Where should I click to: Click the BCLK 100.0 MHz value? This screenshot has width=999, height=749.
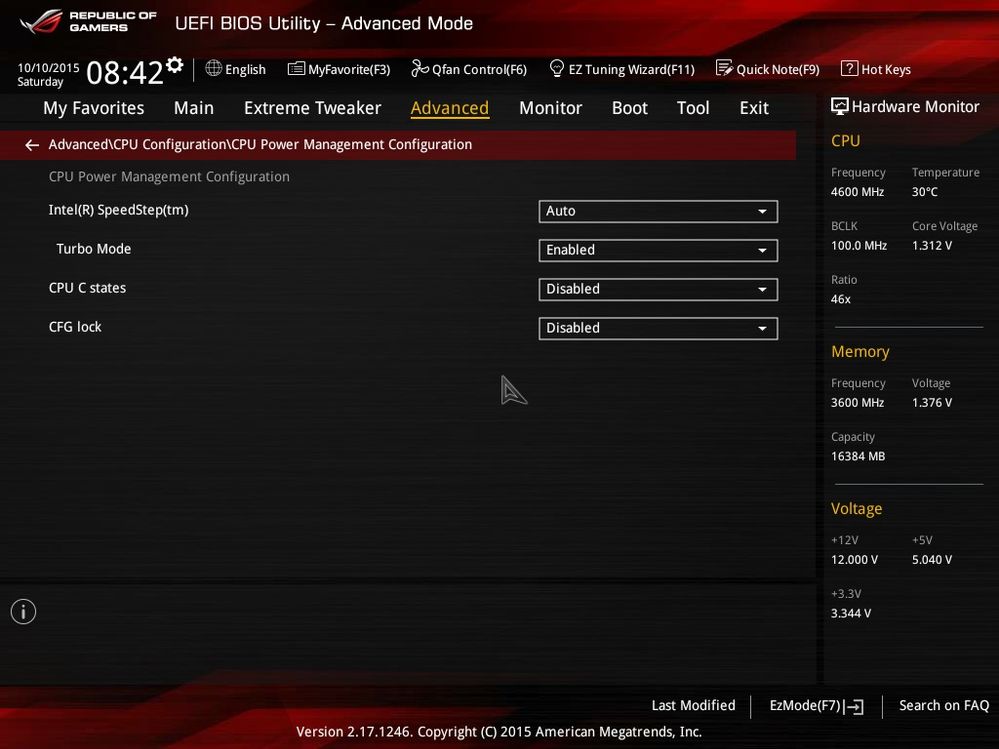[859, 245]
